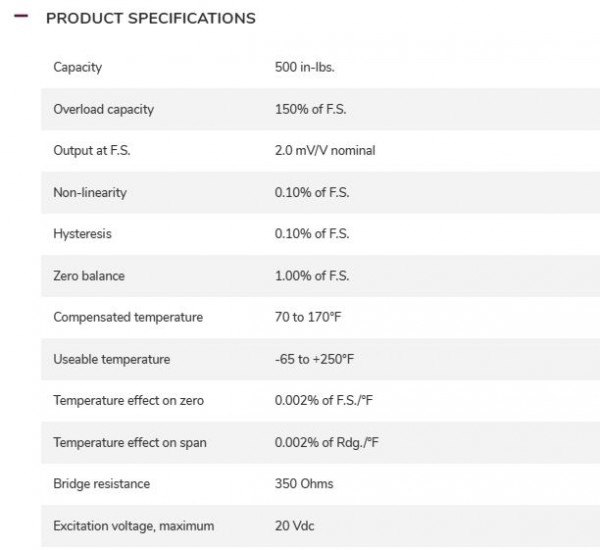This screenshot has height=550, width=600.
Task: Click the Hysteresis row label
Action: pyautogui.click(x=82, y=234)
